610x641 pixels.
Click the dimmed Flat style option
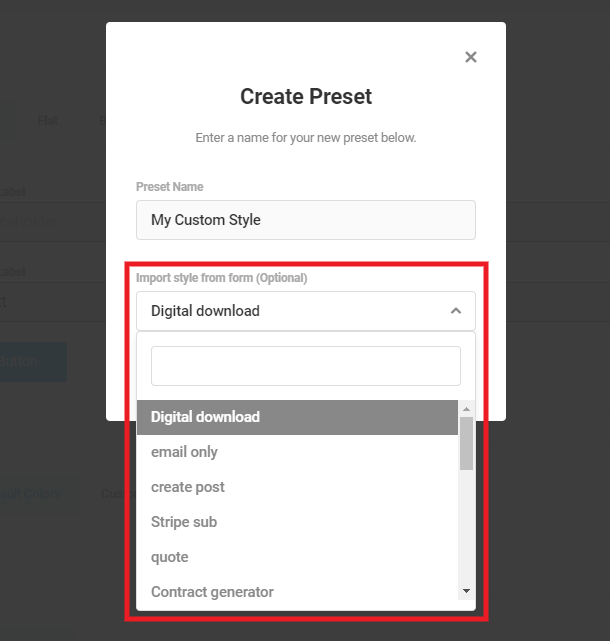pos(48,121)
